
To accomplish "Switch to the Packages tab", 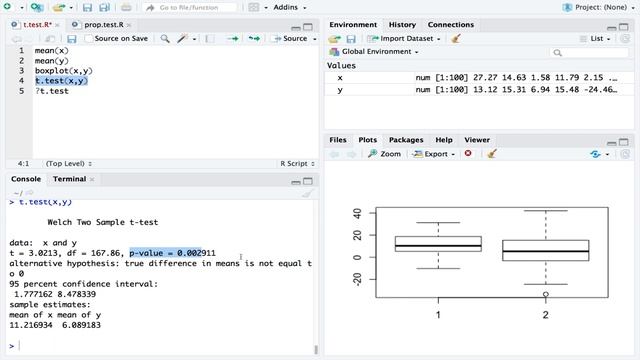I will [406, 140].
